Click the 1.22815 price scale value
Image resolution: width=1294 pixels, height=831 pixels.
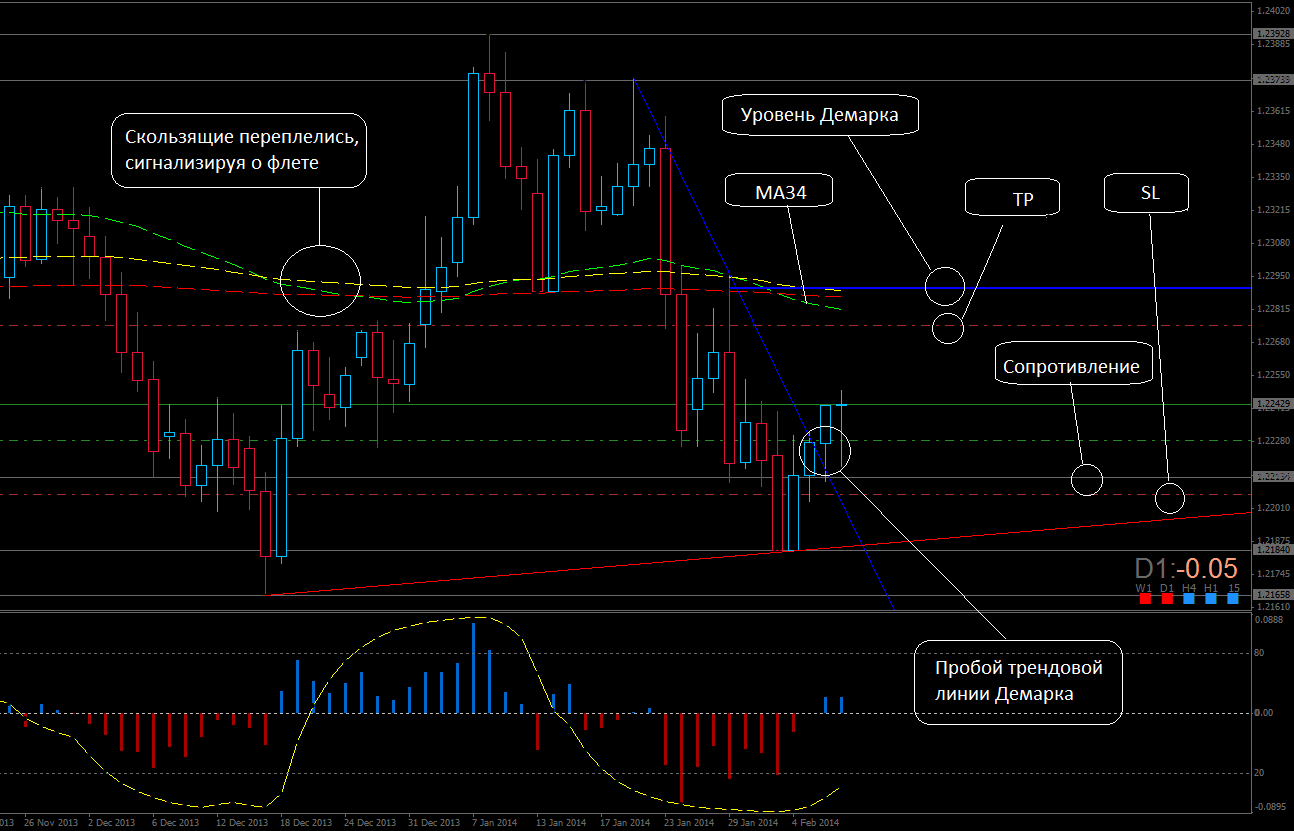1273,309
